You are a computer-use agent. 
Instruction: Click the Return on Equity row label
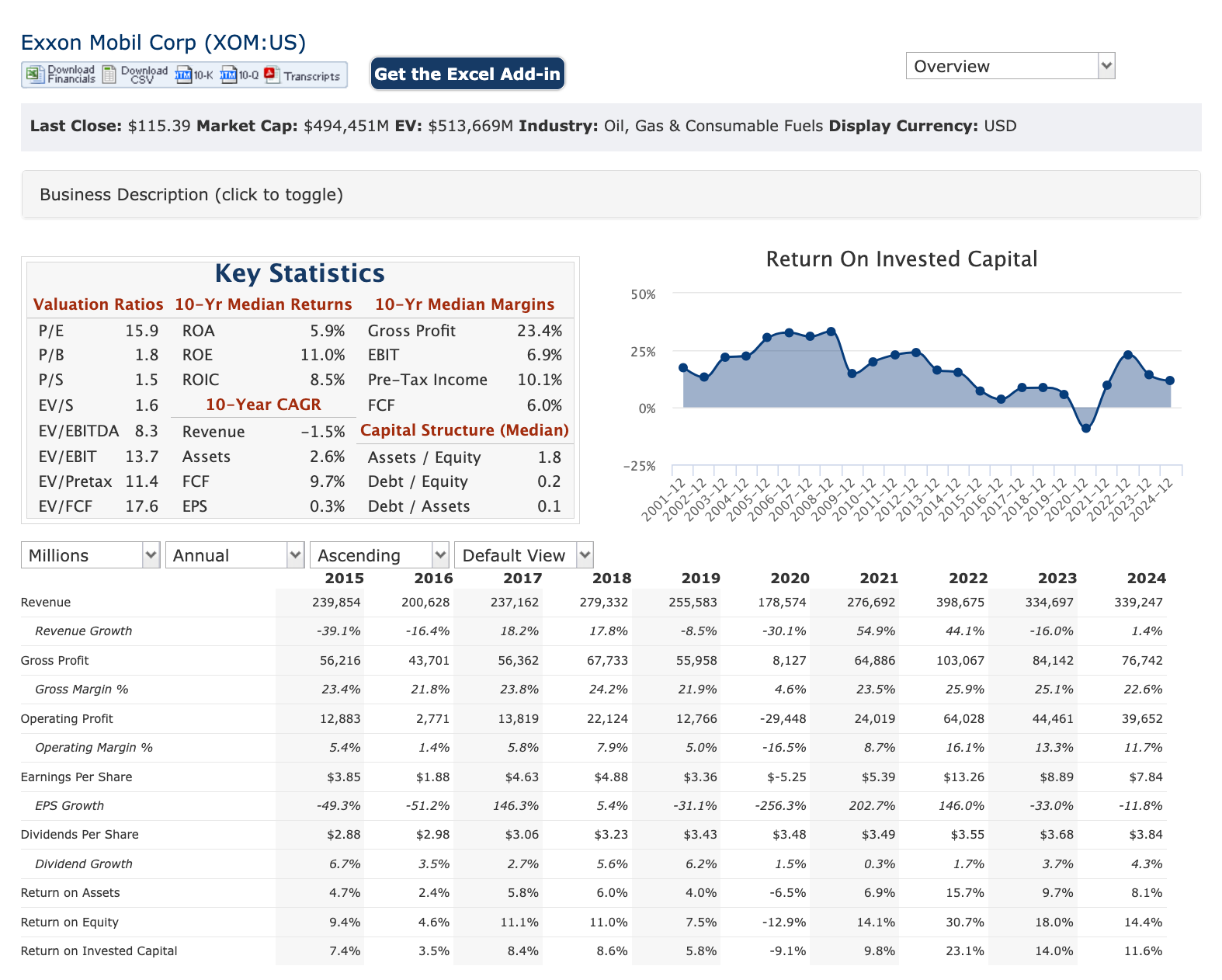coord(70,923)
